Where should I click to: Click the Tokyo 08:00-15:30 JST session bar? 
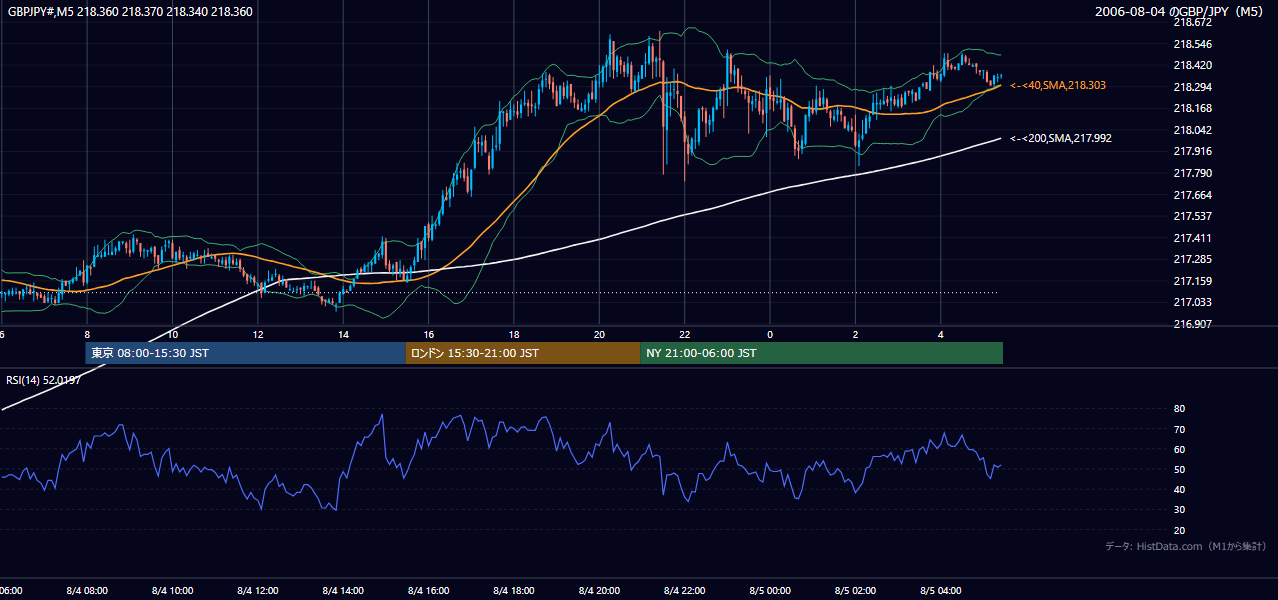click(245, 353)
